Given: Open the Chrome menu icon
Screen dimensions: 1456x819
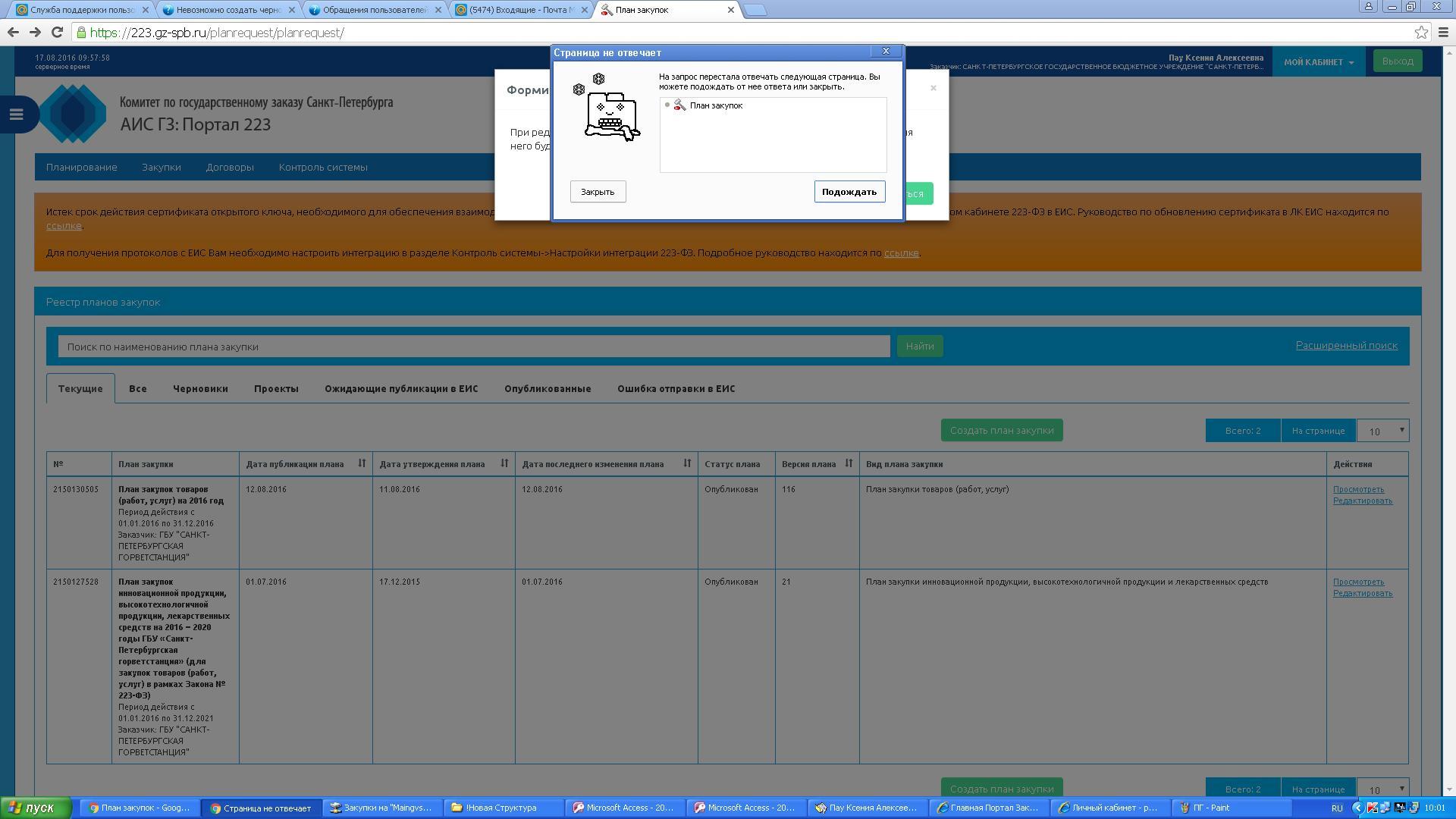Looking at the screenshot, I should point(1444,32).
